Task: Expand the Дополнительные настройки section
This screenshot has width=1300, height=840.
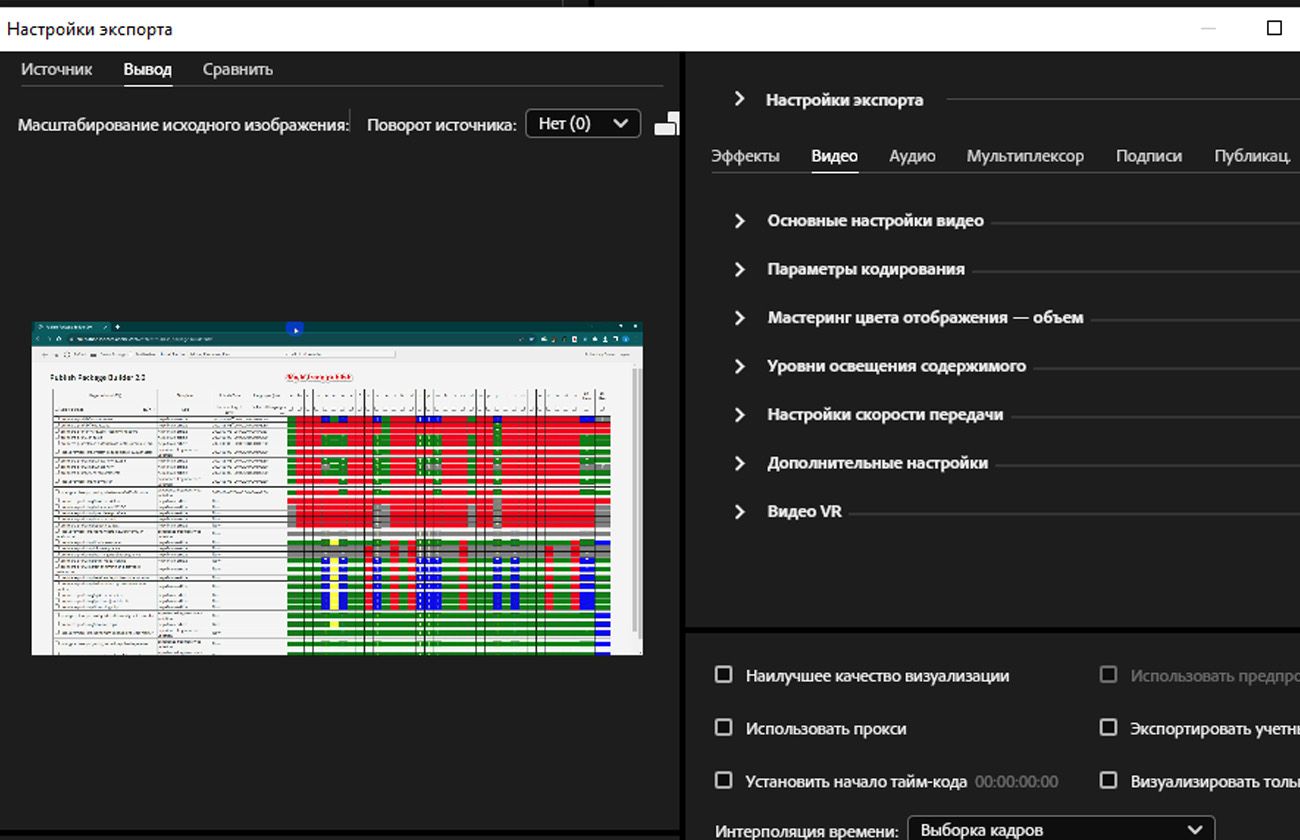Action: tap(740, 463)
